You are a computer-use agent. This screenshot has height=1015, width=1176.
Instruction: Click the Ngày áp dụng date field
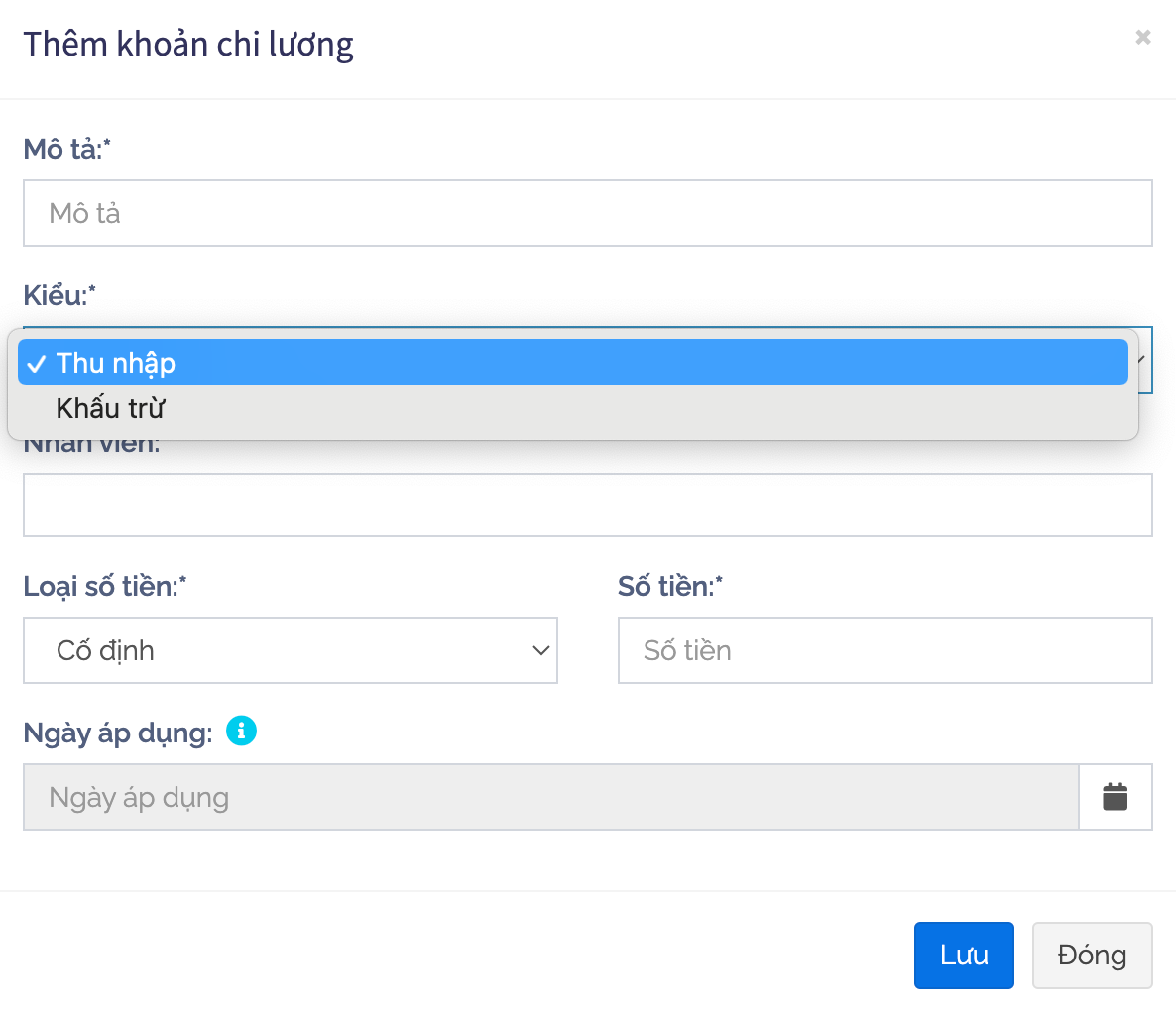tap(550, 797)
